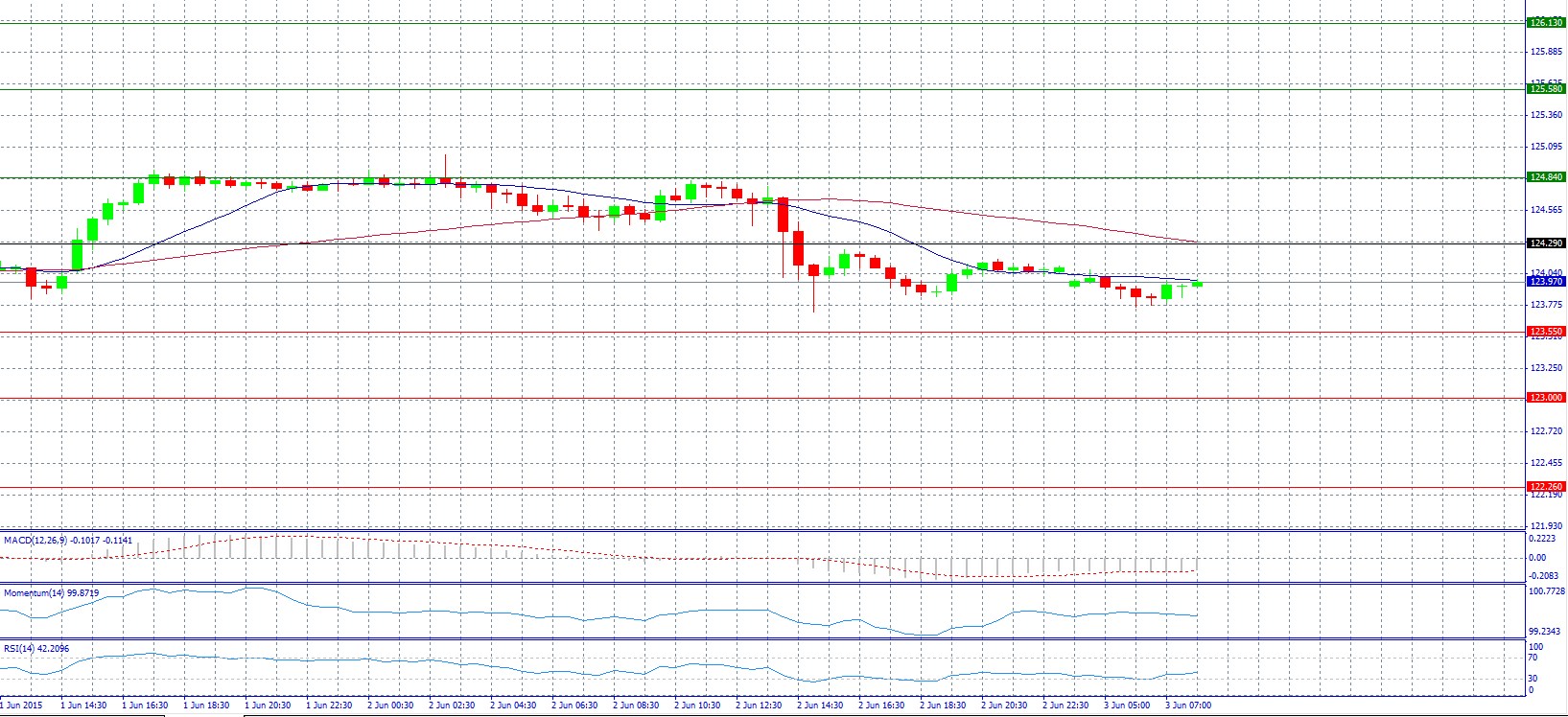Click the 122.455 price scale value
The width and height of the screenshot is (1568, 717).
pos(1546,463)
